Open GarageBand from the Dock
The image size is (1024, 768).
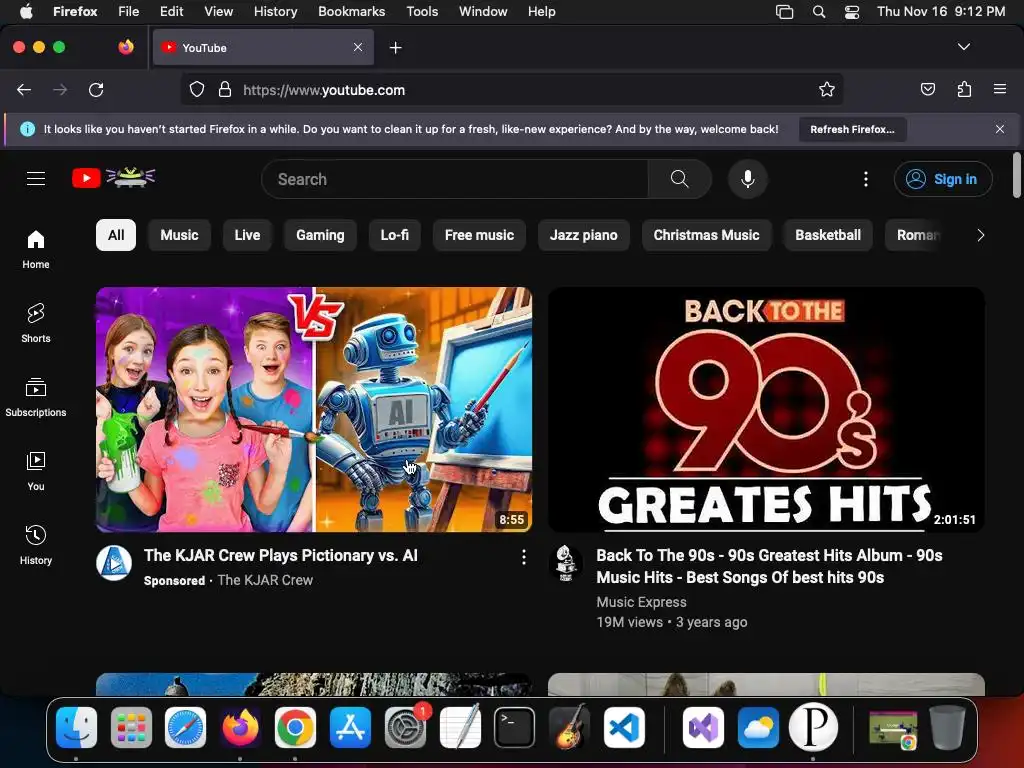[x=569, y=728]
